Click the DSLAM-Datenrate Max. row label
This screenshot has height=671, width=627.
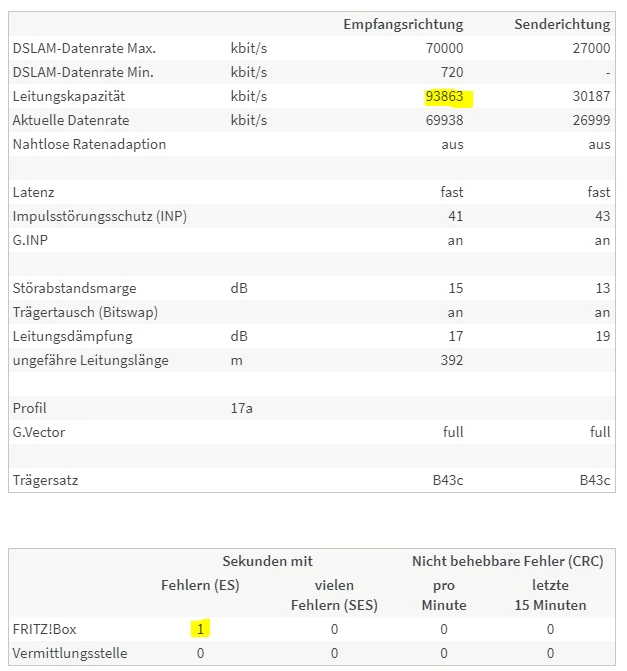pos(84,48)
